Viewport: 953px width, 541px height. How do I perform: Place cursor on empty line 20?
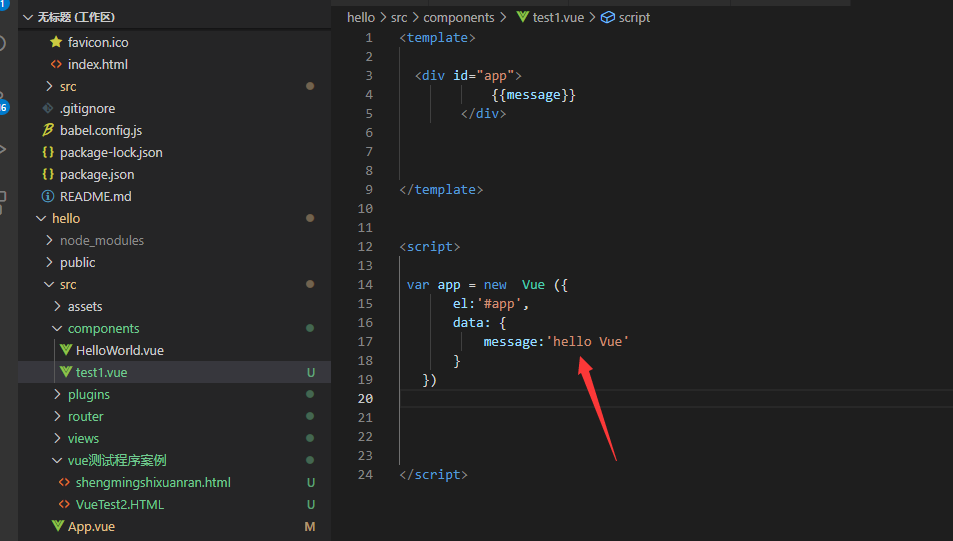click(676, 399)
